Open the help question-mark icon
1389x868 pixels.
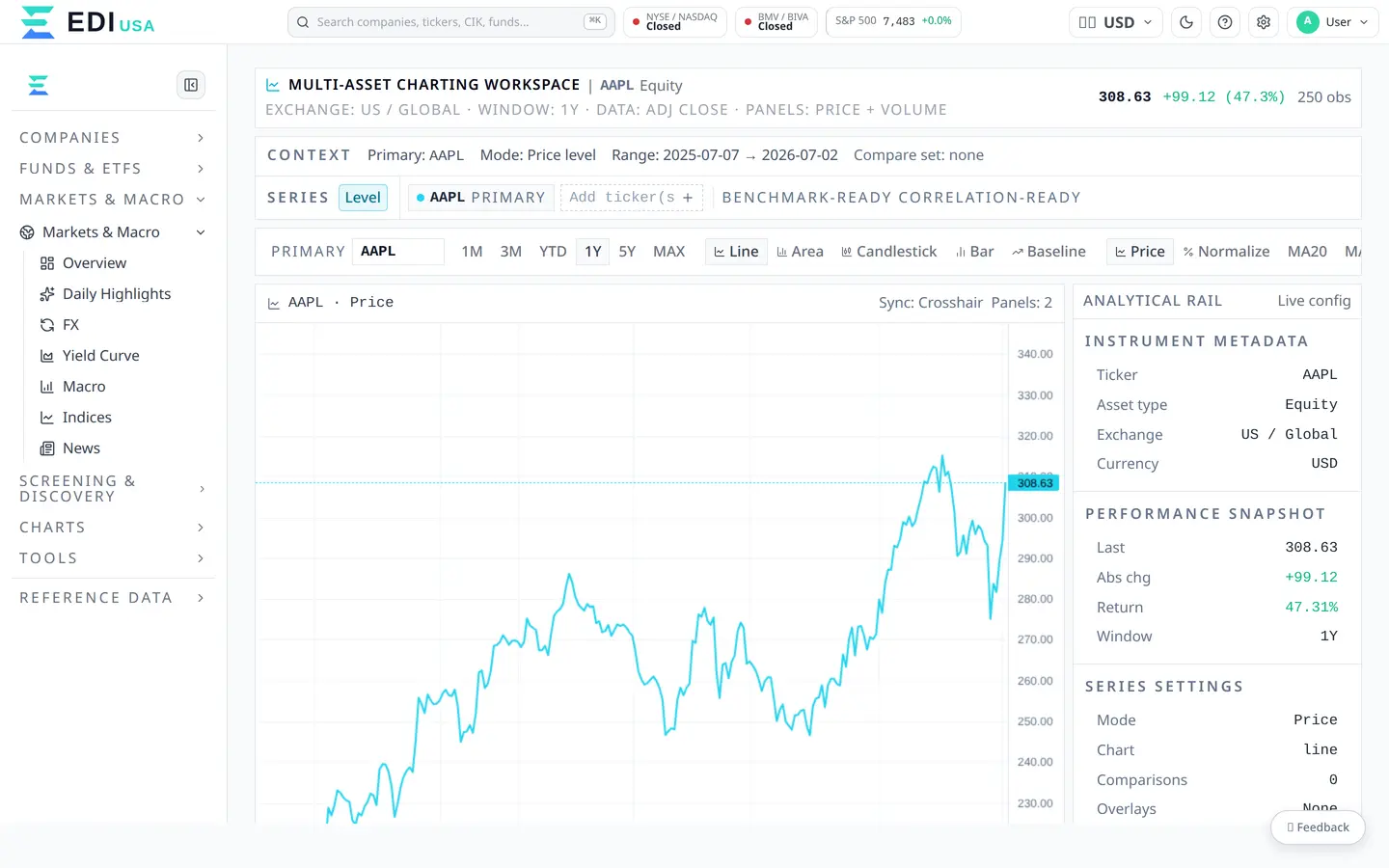pyautogui.click(x=1225, y=22)
